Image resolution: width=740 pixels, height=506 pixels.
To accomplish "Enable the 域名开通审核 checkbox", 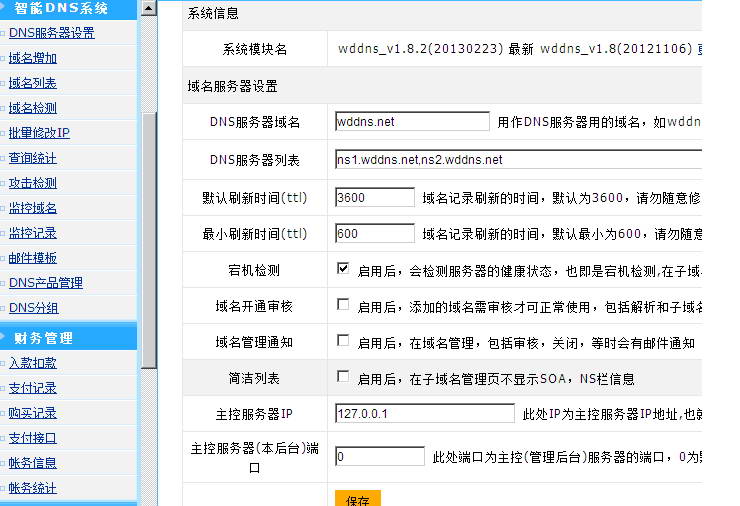I will click(x=343, y=304).
